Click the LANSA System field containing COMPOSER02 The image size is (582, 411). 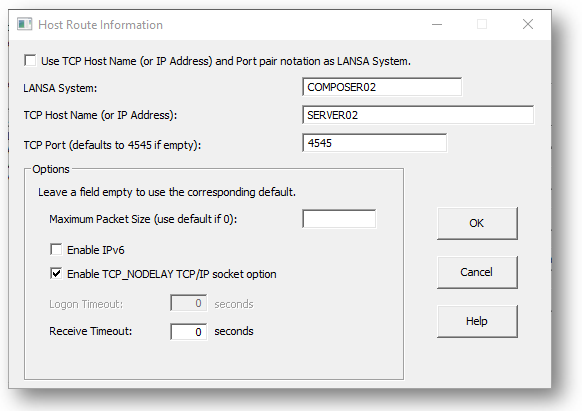[x=382, y=87]
